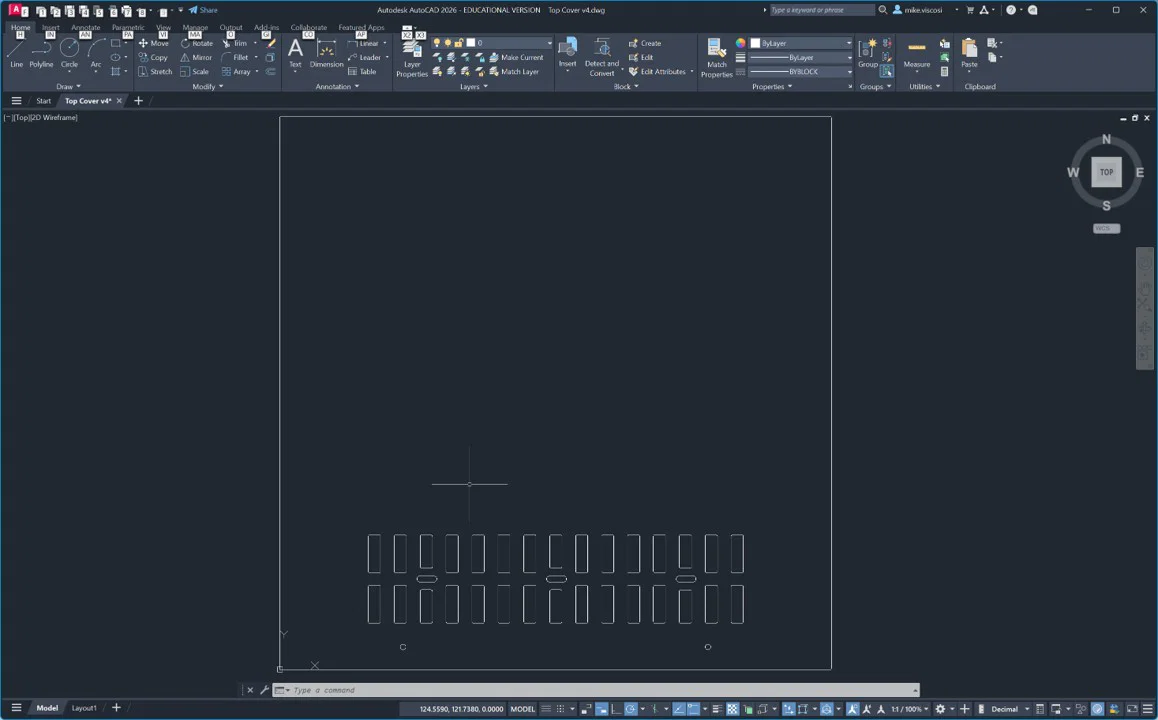
Task: Click Match Properties tool
Action: point(716,58)
